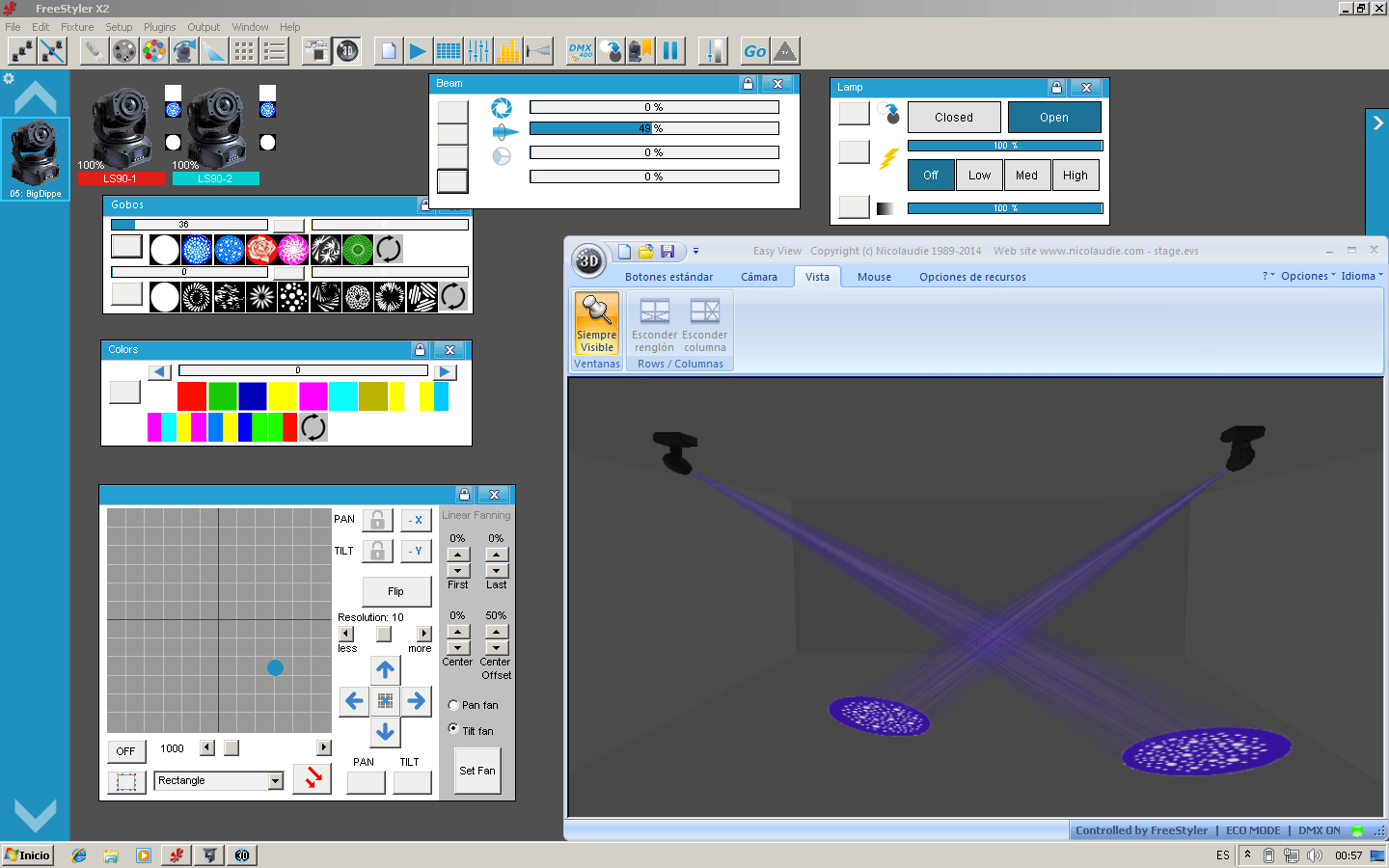Toggle the 3D visualizer toolbar button
Viewport: 1389px width, 868px height.
pos(347,51)
